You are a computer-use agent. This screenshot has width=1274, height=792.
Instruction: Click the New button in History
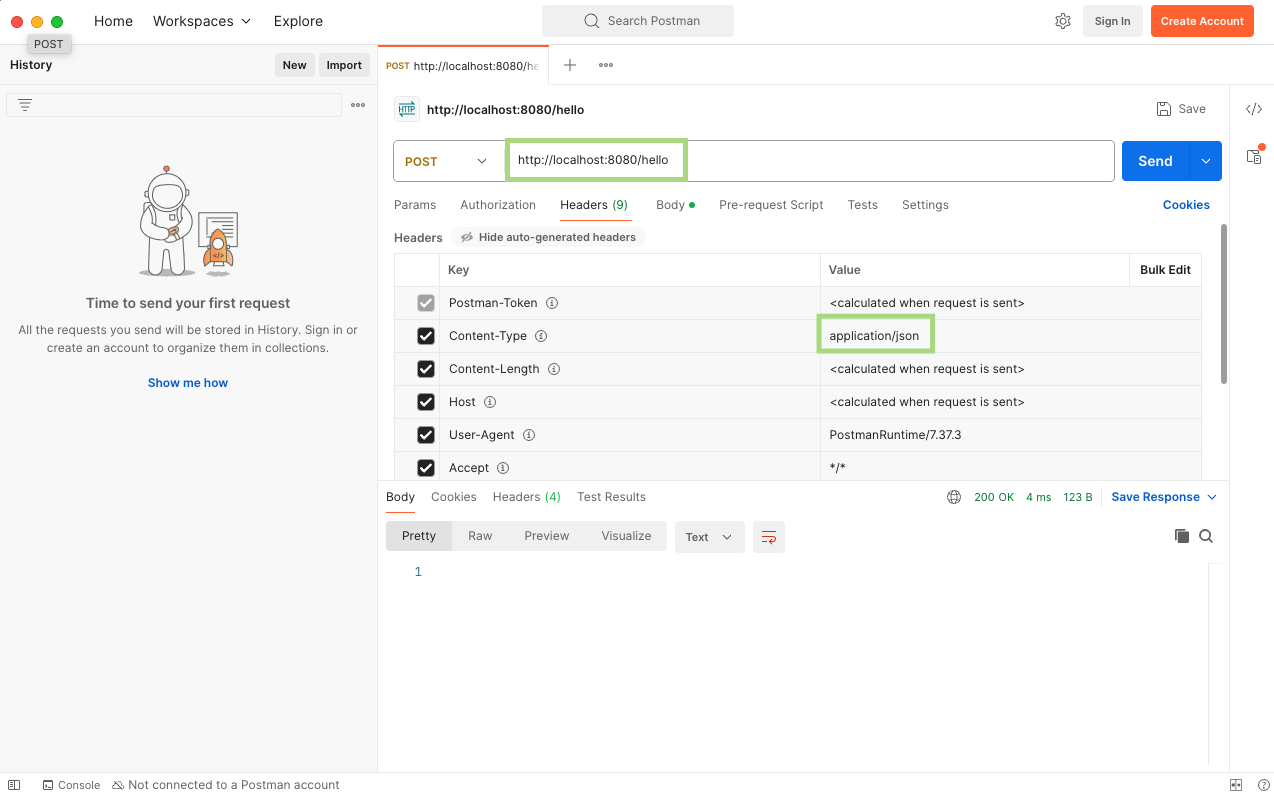(x=294, y=65)
